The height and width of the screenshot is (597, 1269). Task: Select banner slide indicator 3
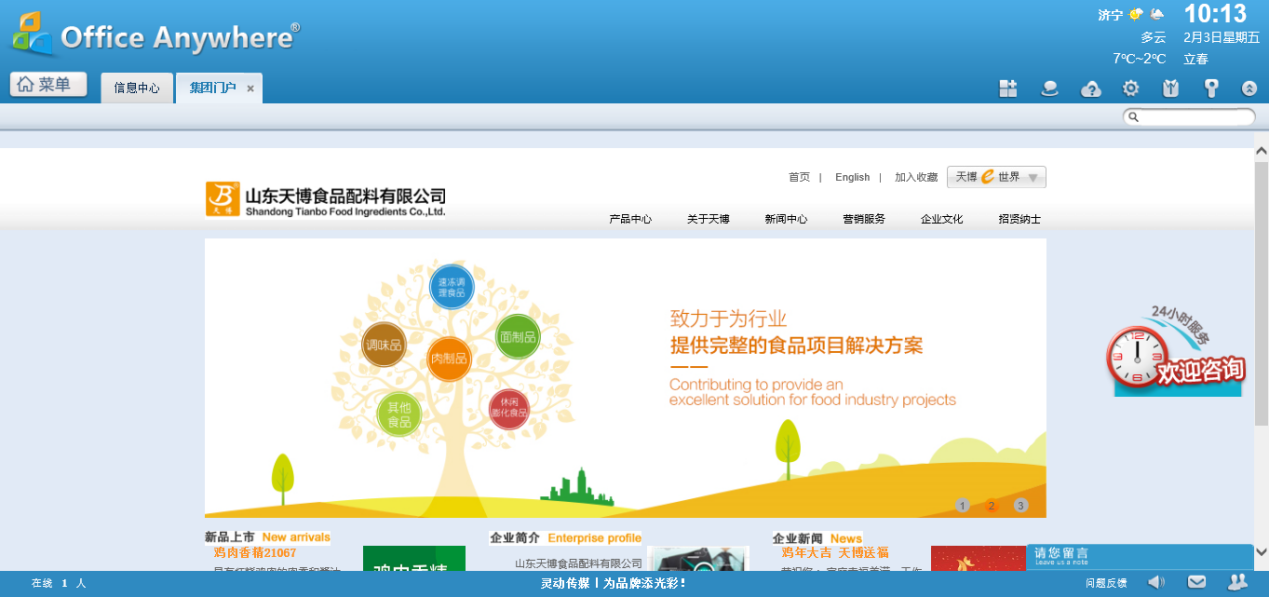[1020, 505]
